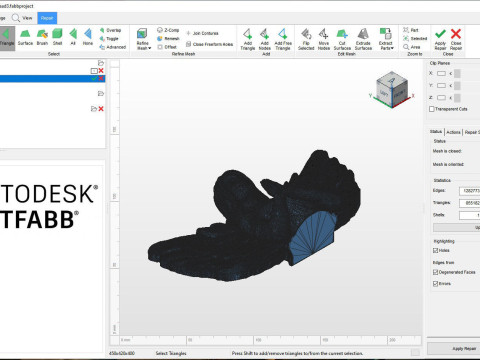Click the Triangles count field
The width and height of the screenshot is (480, 360).
(x=470, y=203)
